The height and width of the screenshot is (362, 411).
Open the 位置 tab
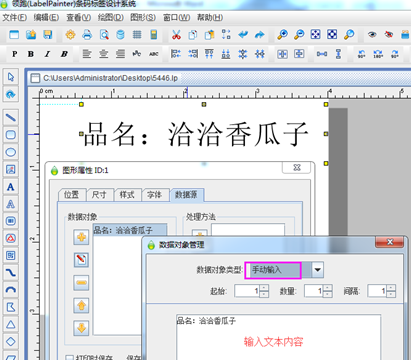[71, 195]
